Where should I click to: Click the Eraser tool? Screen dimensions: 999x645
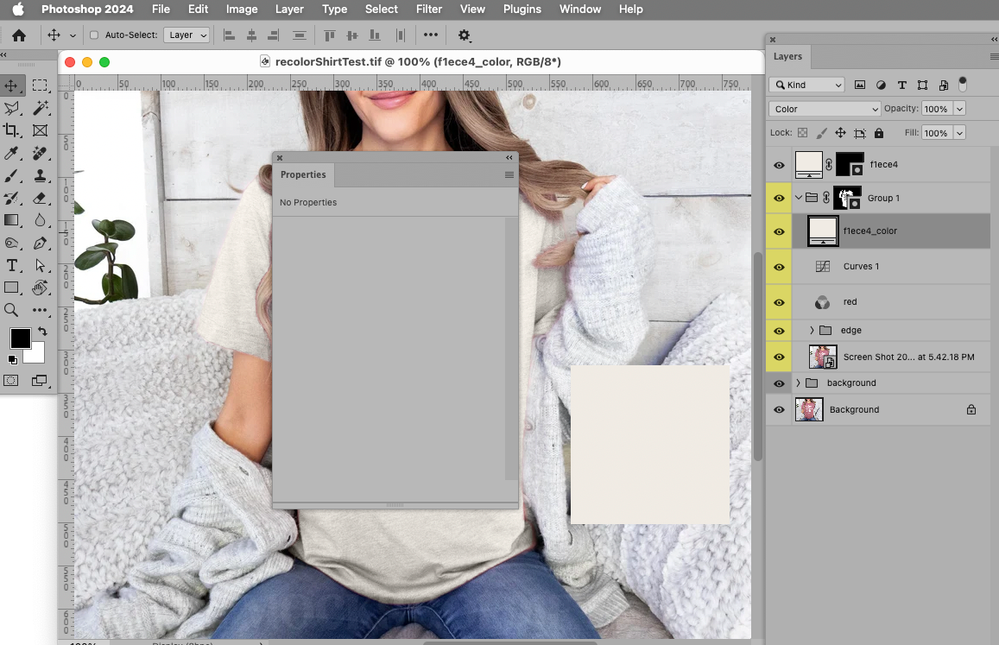pyautogui.click(x=40, y=198)
